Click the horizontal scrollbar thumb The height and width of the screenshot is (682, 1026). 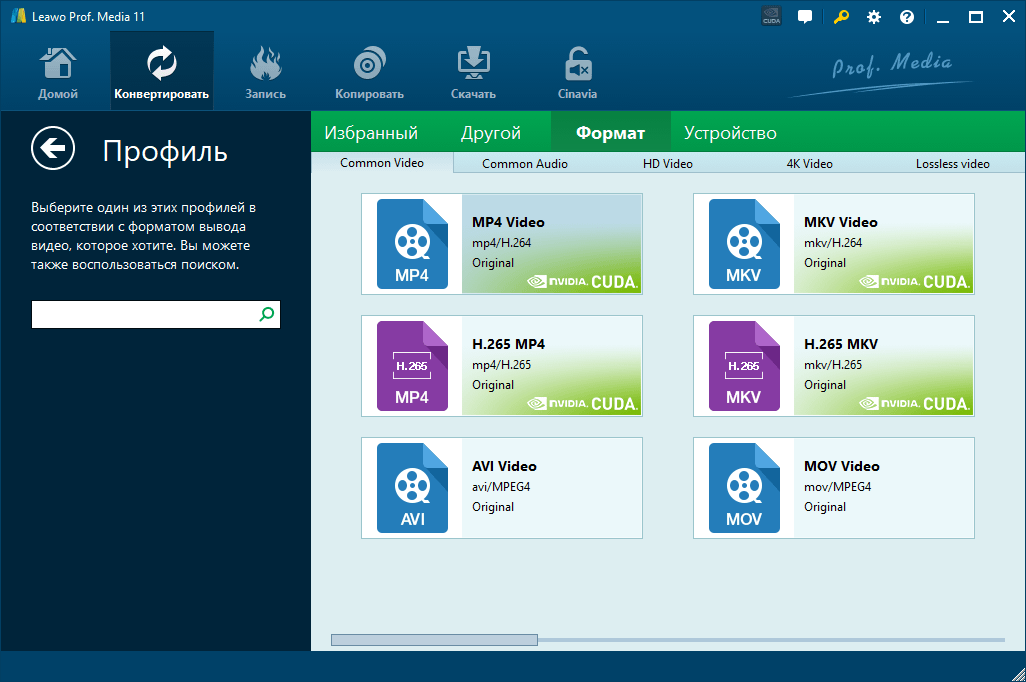(434, 639)
